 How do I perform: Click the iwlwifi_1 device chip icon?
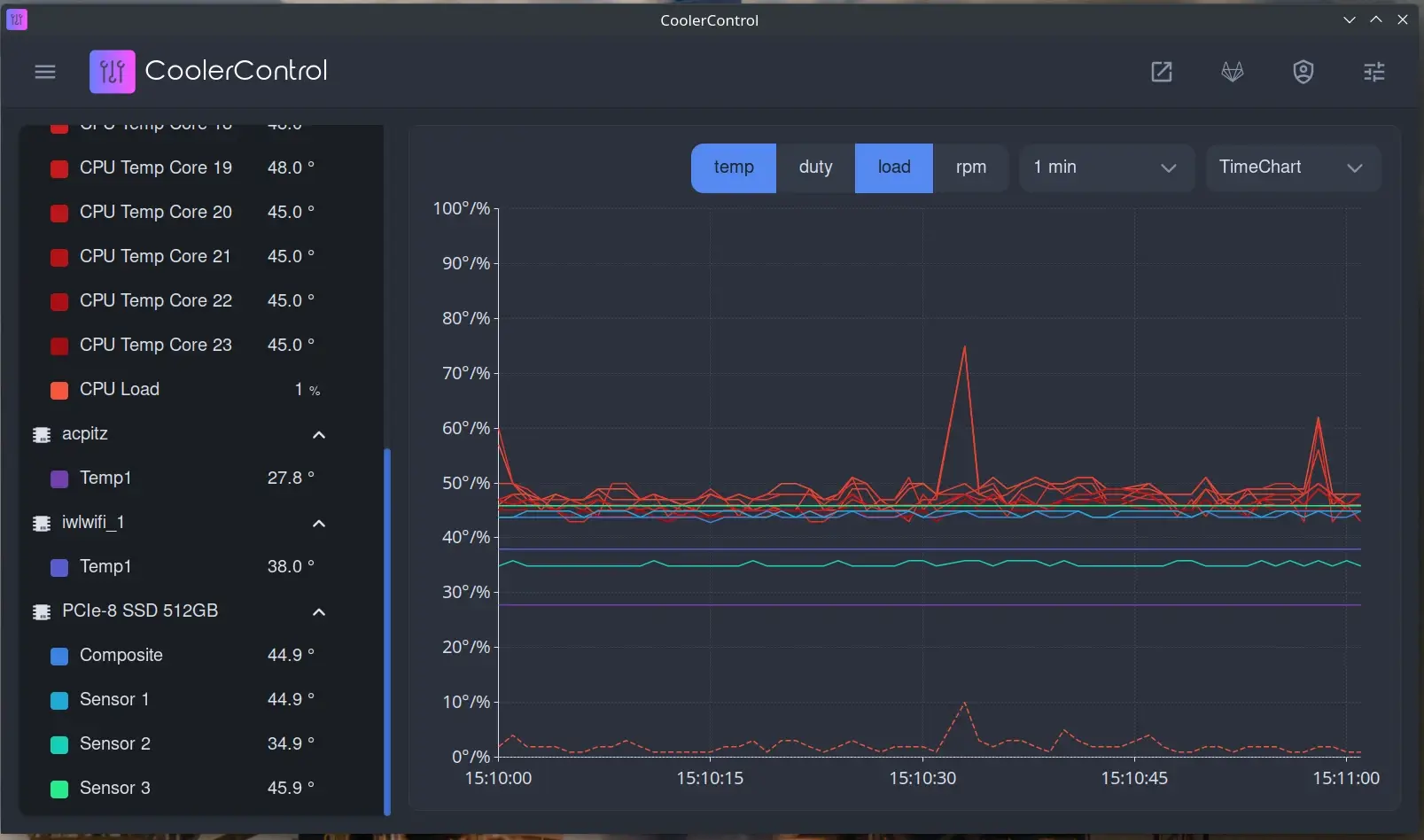click(x=42, y=524)
